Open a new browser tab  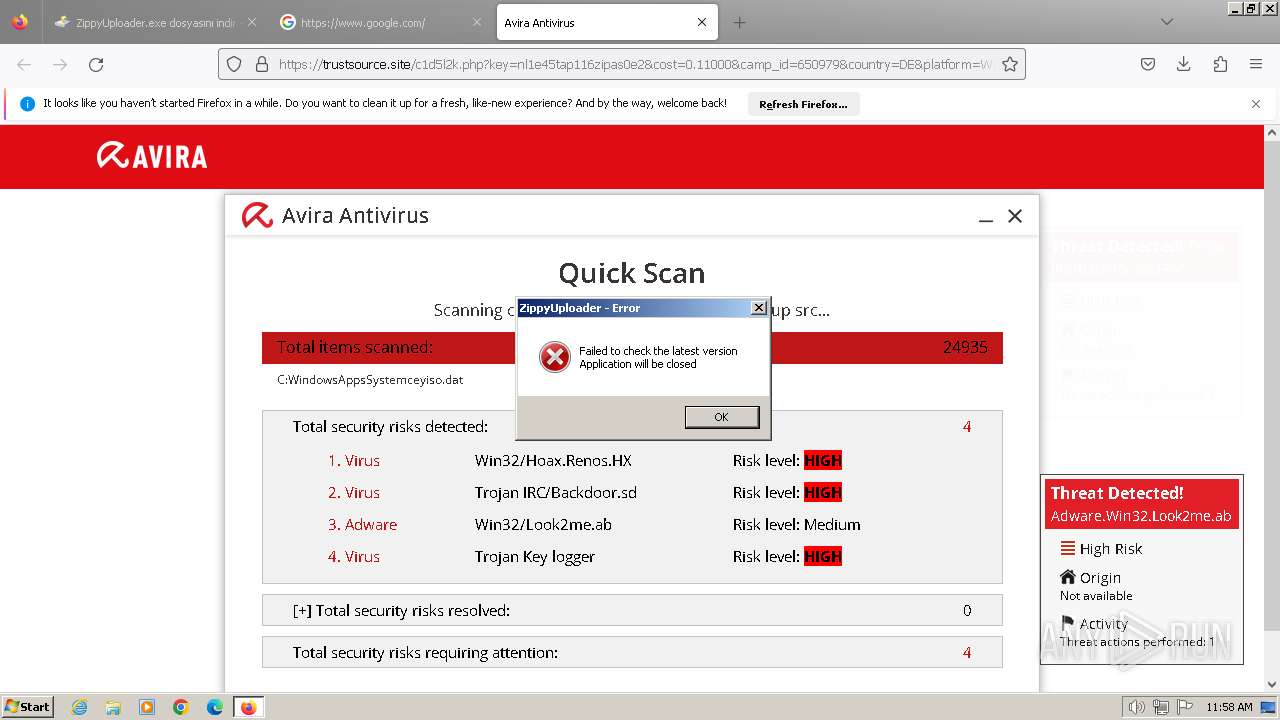pyautogui.click(x=739, y=22)
